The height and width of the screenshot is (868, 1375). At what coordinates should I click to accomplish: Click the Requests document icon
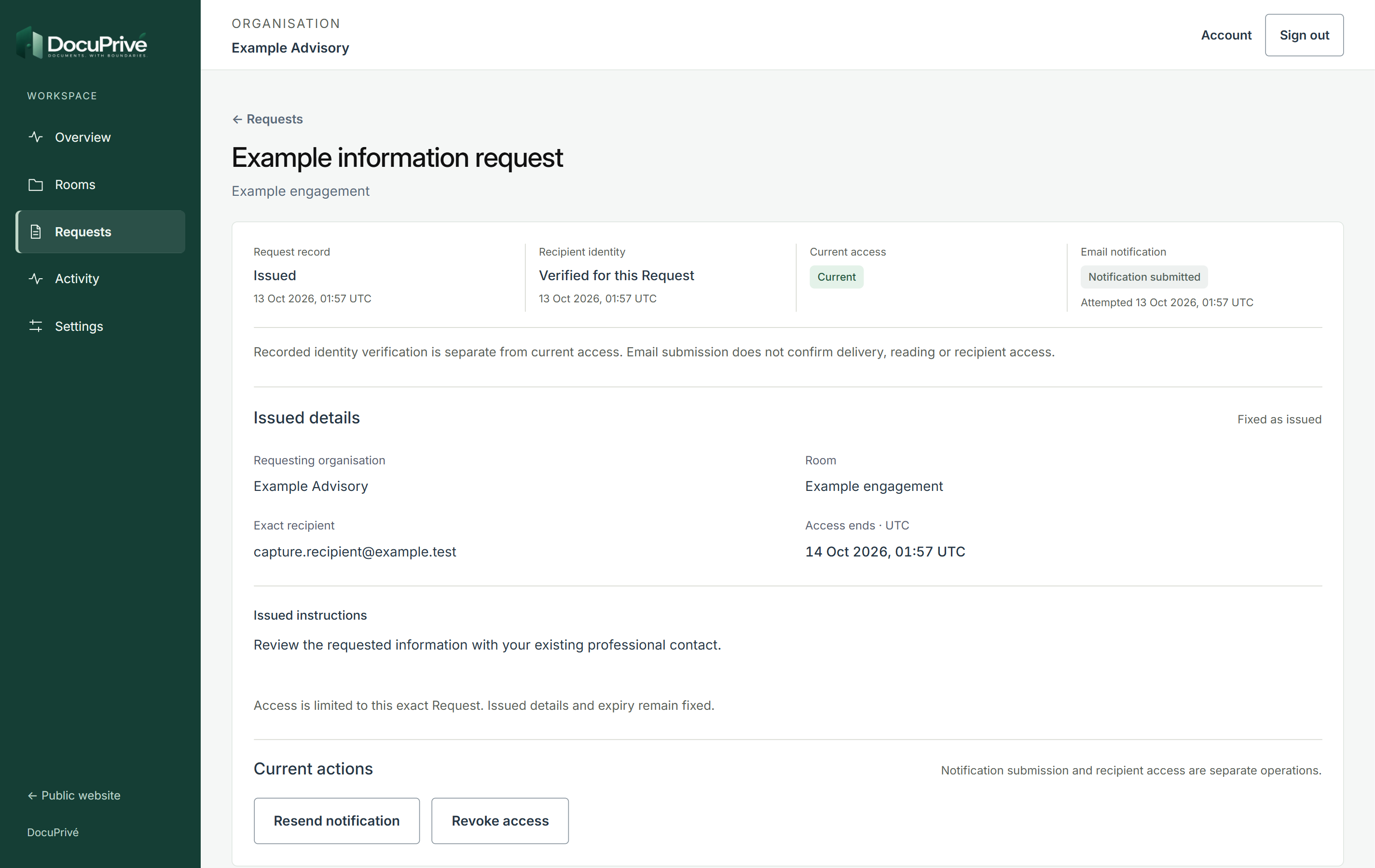[x=35, y=231]
